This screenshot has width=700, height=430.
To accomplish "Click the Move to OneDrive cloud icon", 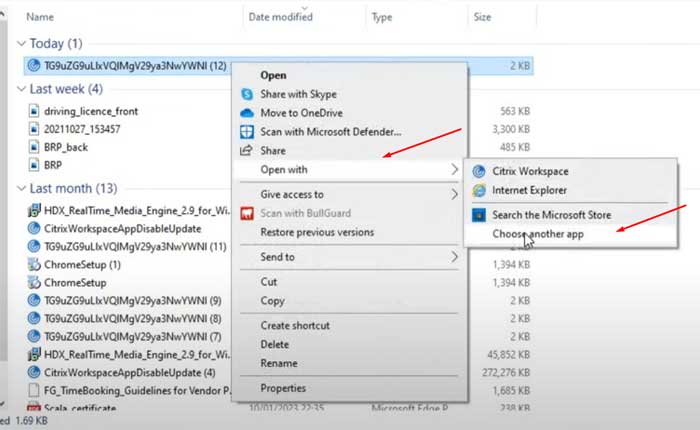I will click(x=247, y=112).
